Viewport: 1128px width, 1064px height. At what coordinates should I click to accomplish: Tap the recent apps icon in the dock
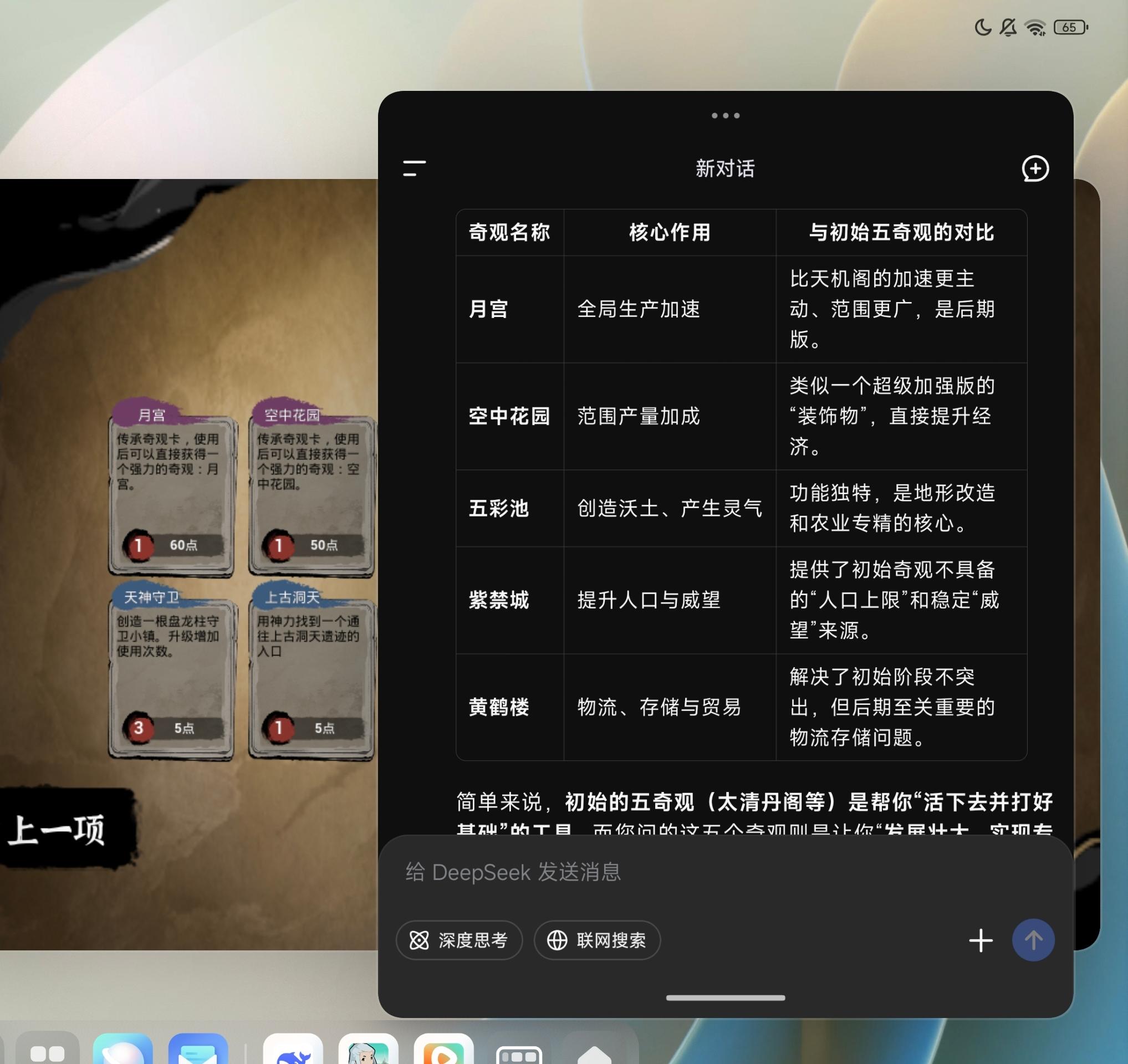click(518, 1052)
